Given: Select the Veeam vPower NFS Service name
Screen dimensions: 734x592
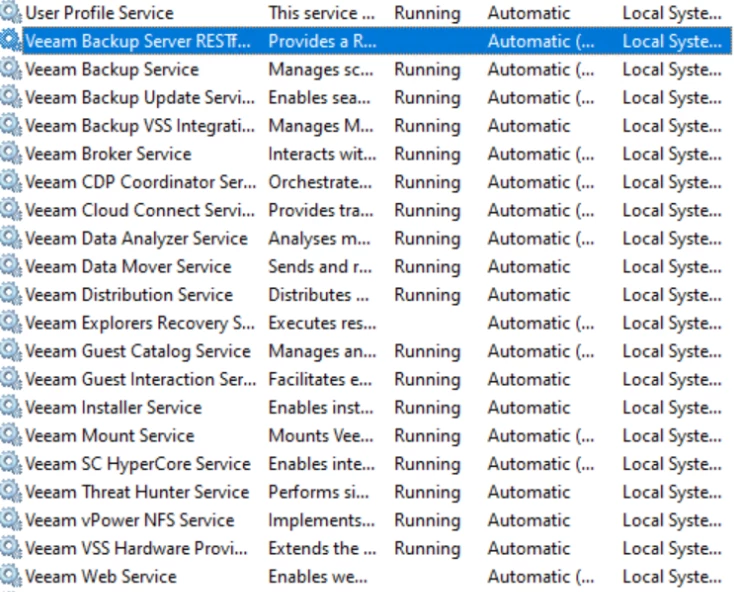Looking at the screenshot, I should (130, 520).
